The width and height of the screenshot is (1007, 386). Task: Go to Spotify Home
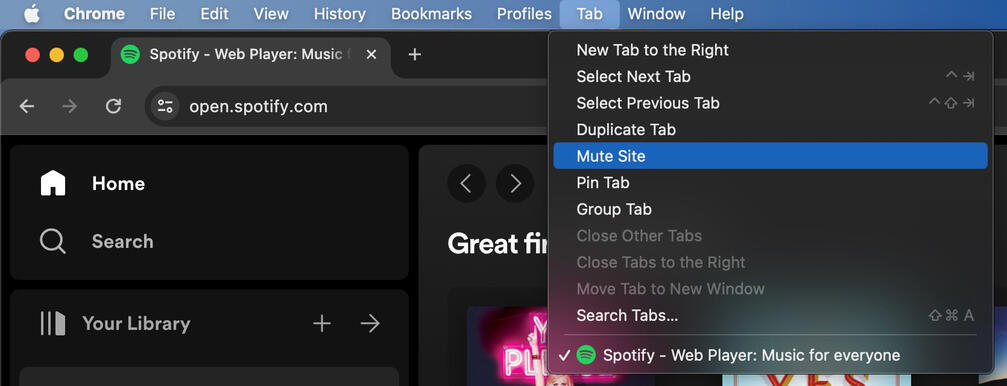click(118, 184)
